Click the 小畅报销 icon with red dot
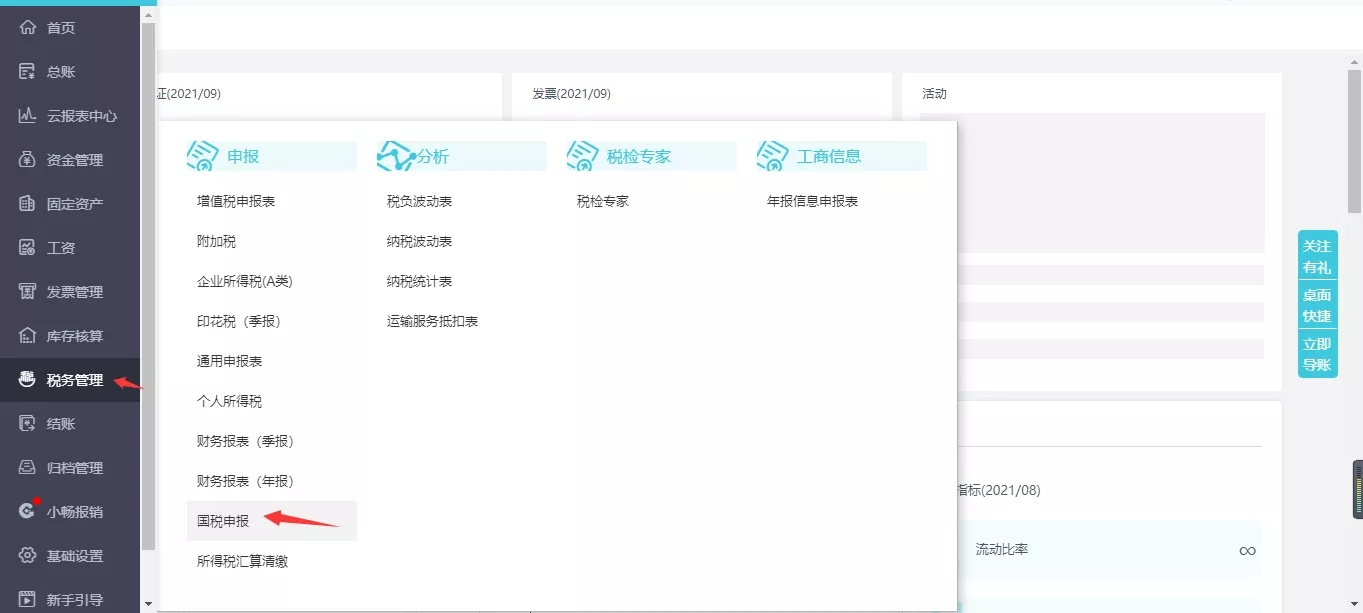Viewport: 1363px width, 613px height. click(28, 511)
